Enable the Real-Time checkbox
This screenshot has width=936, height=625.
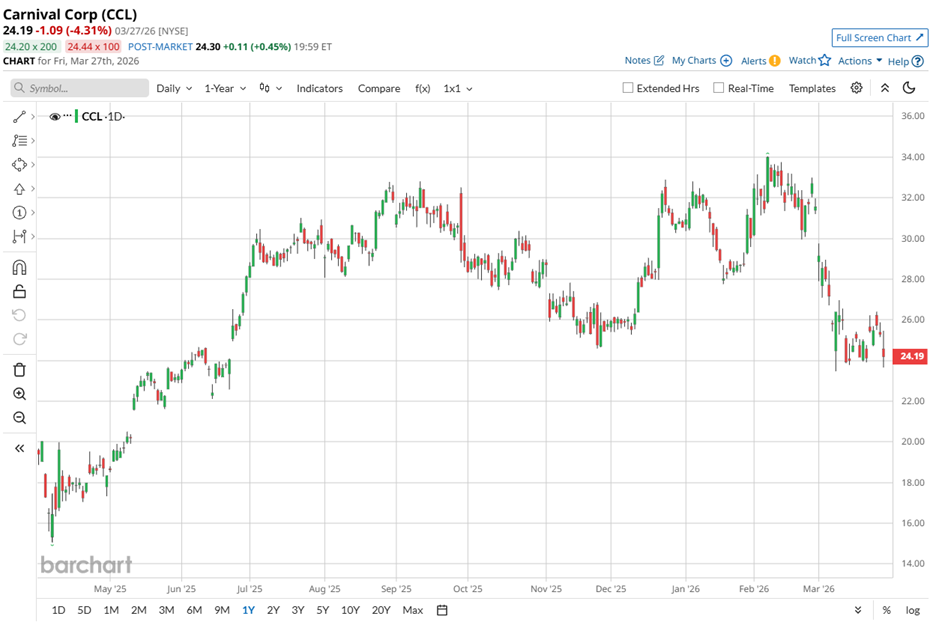click(719, 88)
